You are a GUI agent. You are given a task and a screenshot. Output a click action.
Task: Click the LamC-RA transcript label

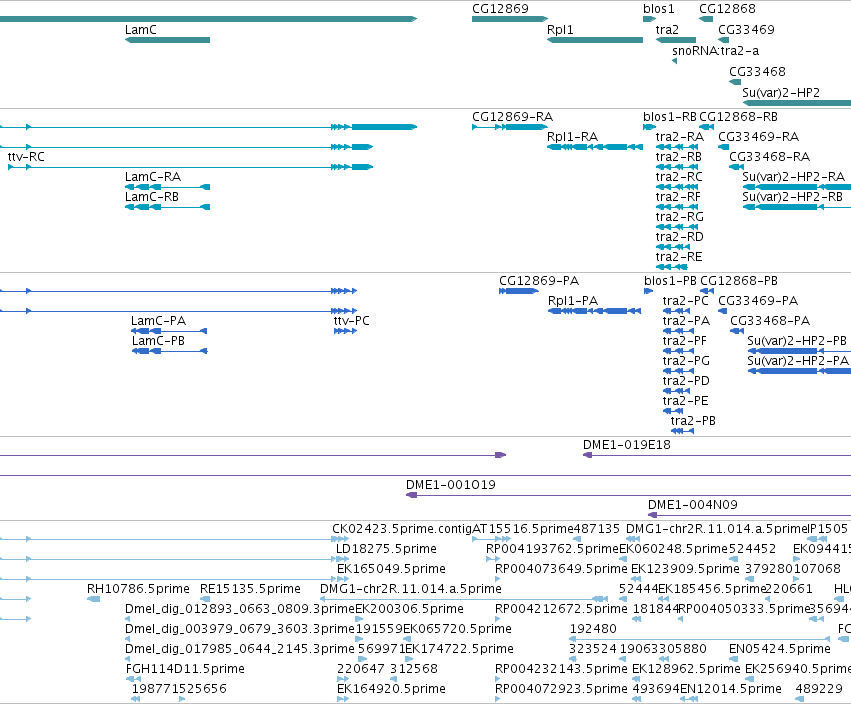[153, 177]
